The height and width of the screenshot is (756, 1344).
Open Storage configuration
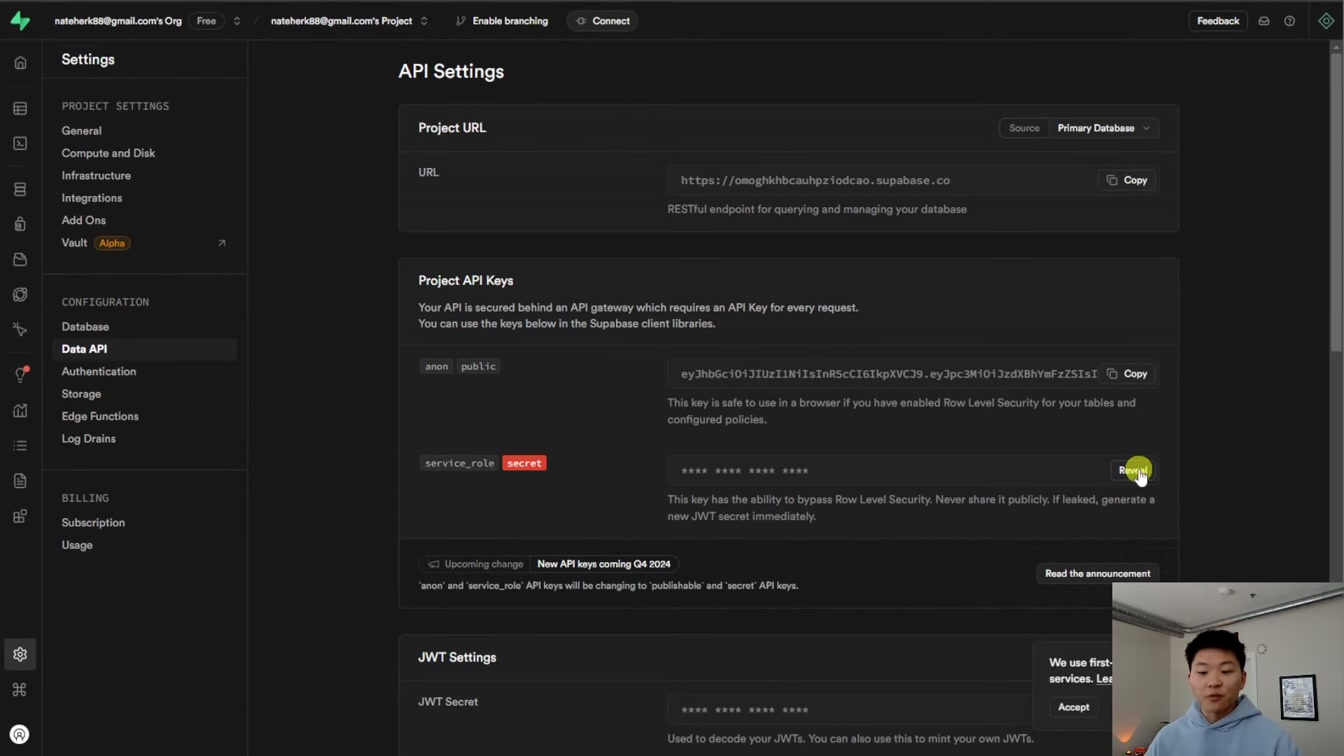tap(81, 394)
